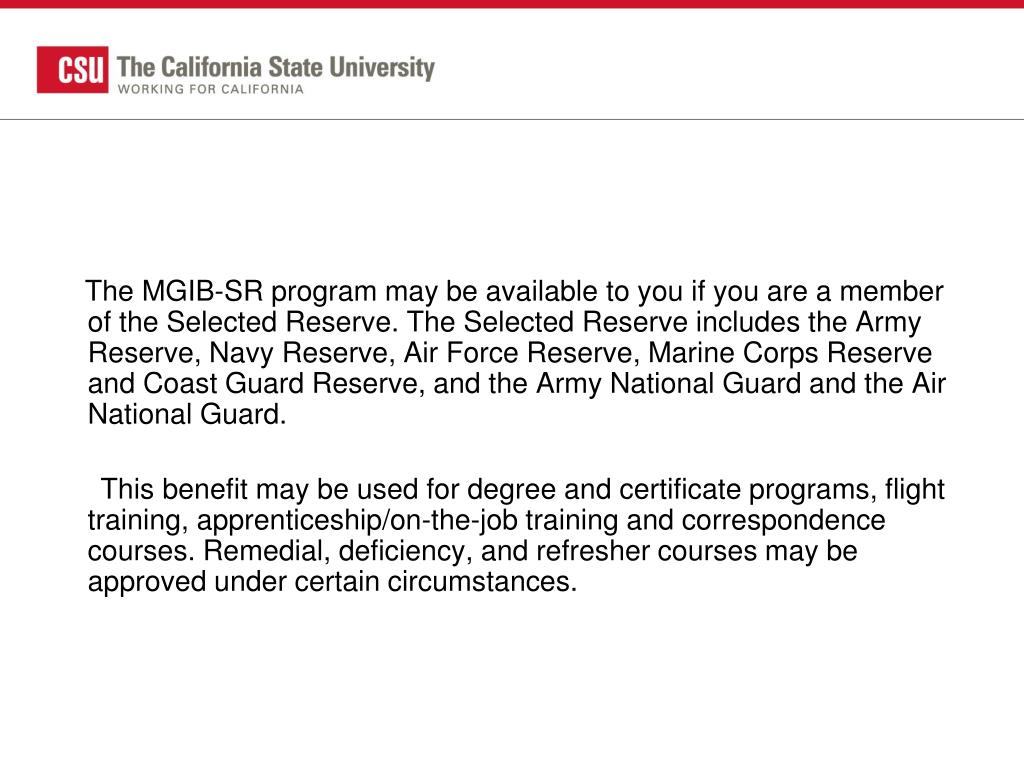Click the word MGIB-SR in first paragraph
1024x768 pixels.
202,291
